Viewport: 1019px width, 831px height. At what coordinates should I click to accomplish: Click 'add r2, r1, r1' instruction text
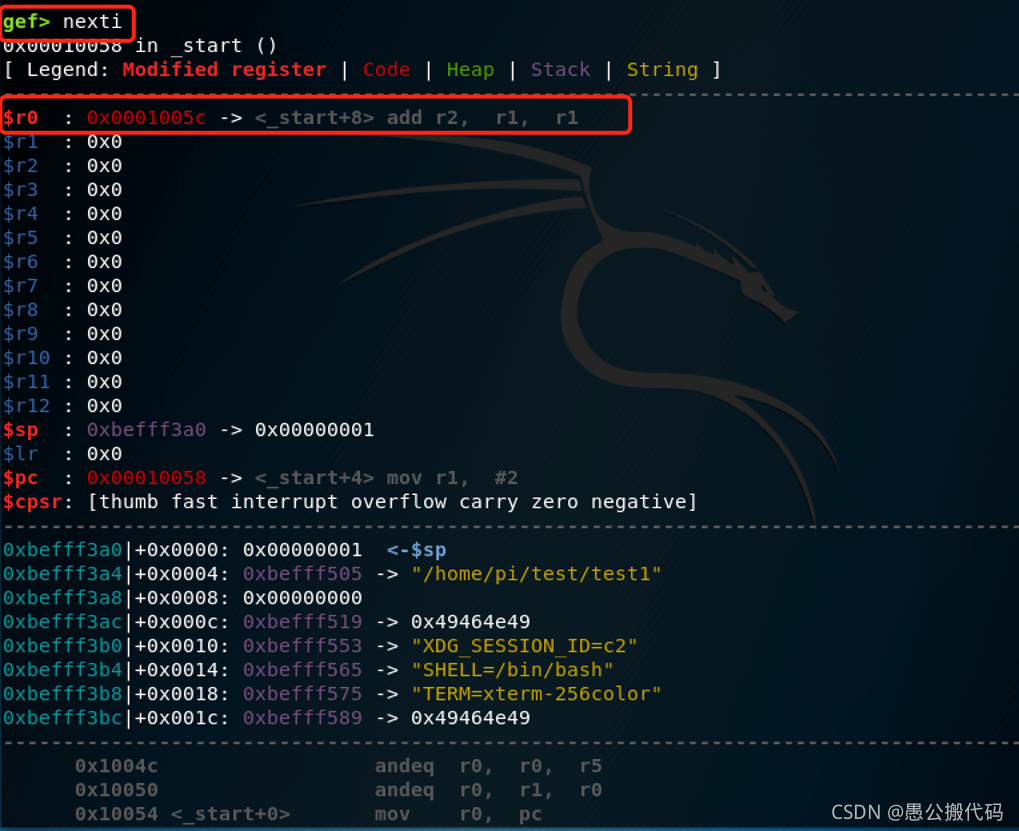click(x=482, y=118)
